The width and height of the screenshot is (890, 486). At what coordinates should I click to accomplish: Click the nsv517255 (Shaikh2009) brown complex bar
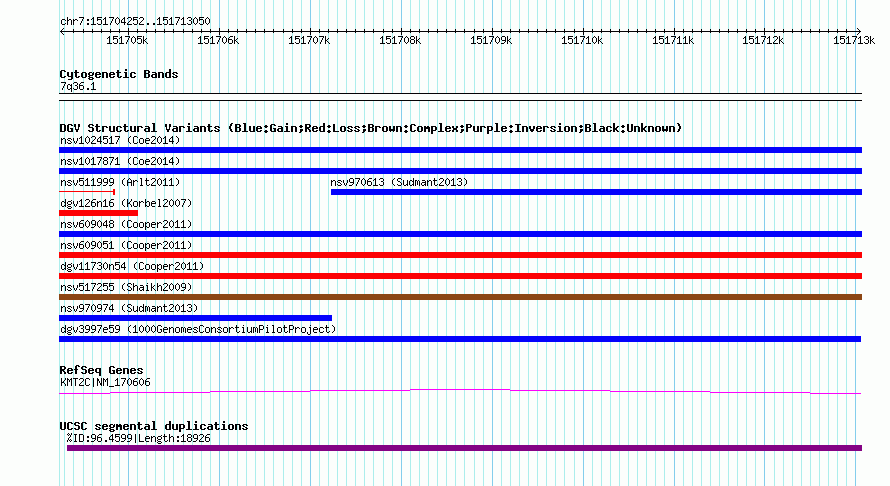[460, 297]
